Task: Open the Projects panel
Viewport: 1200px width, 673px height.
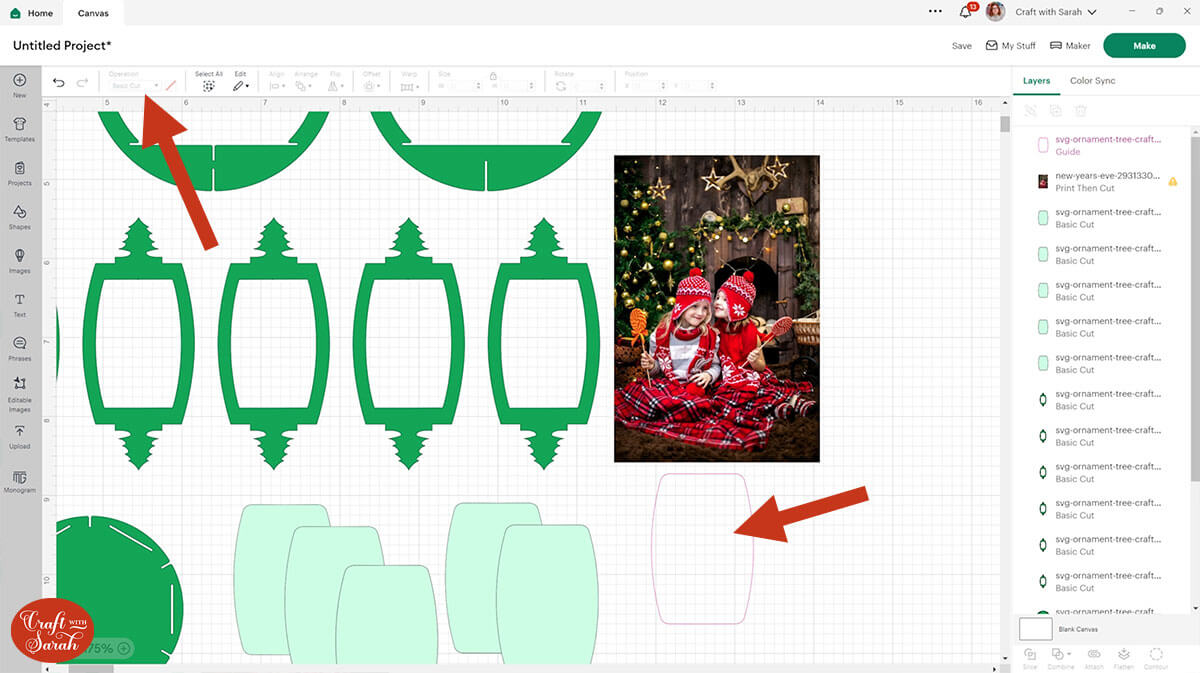Action: coord(19,173)
